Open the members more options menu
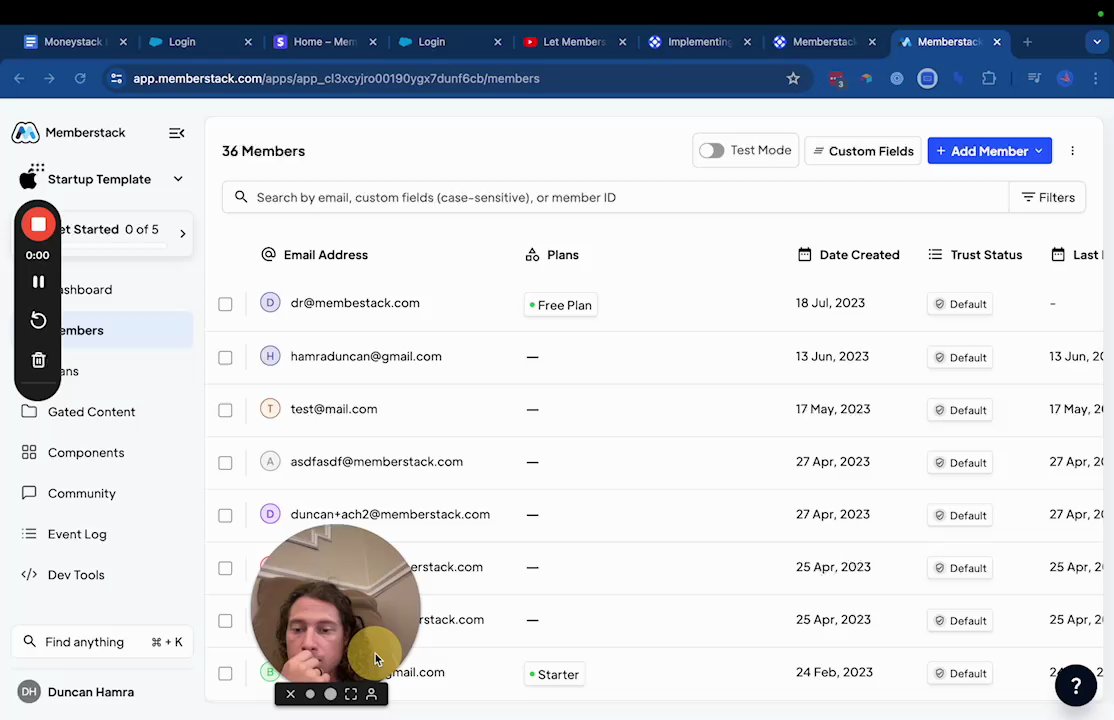Image resolution: width=1114 pixels, height=720 pixels. 1072,151
